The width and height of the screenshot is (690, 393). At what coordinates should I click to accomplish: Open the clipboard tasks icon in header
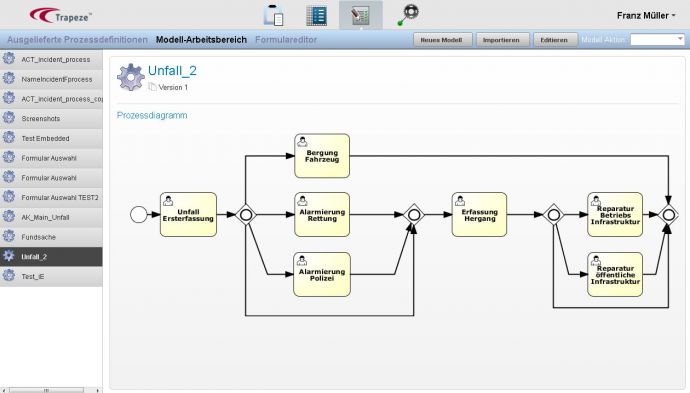click(273, 15)
